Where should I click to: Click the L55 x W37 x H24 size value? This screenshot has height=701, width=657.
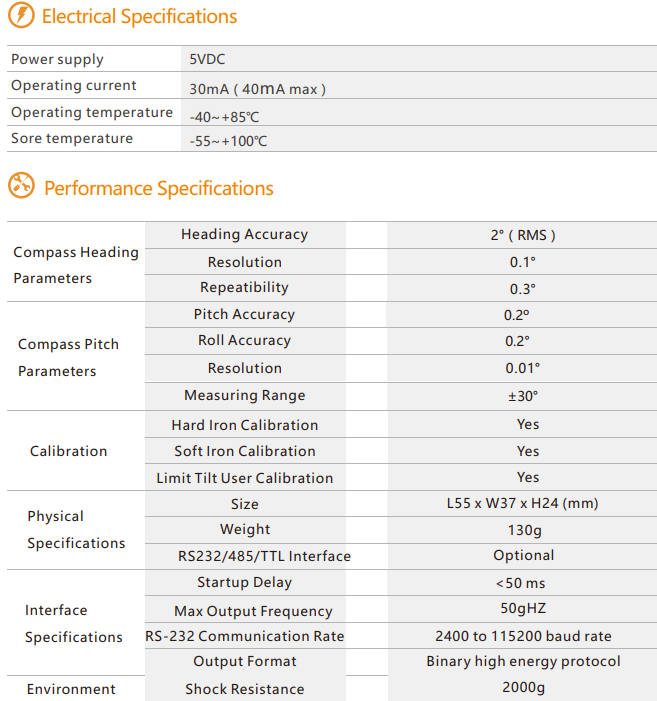522,503
